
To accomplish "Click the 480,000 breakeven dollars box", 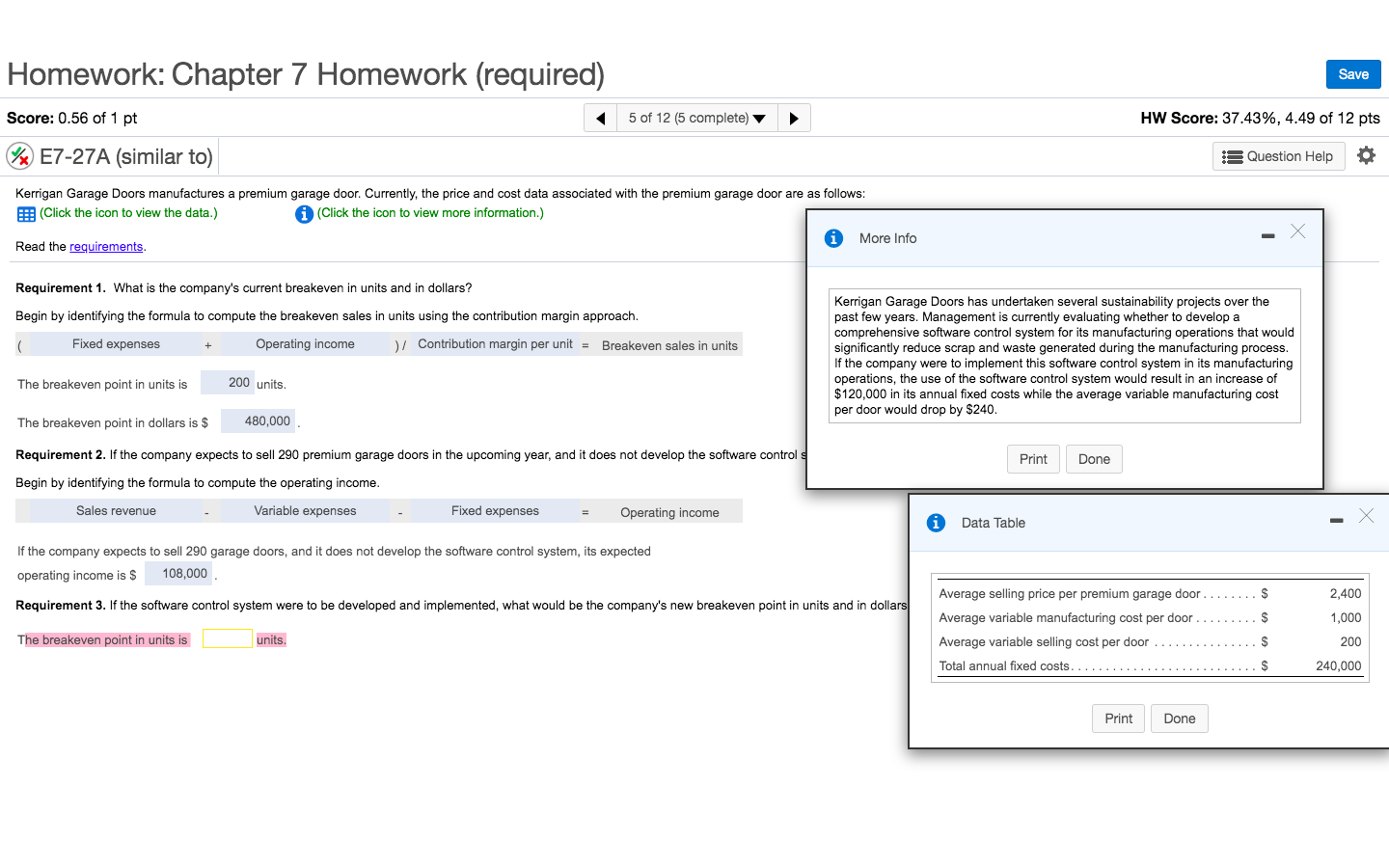I will [x=258, y=420].
